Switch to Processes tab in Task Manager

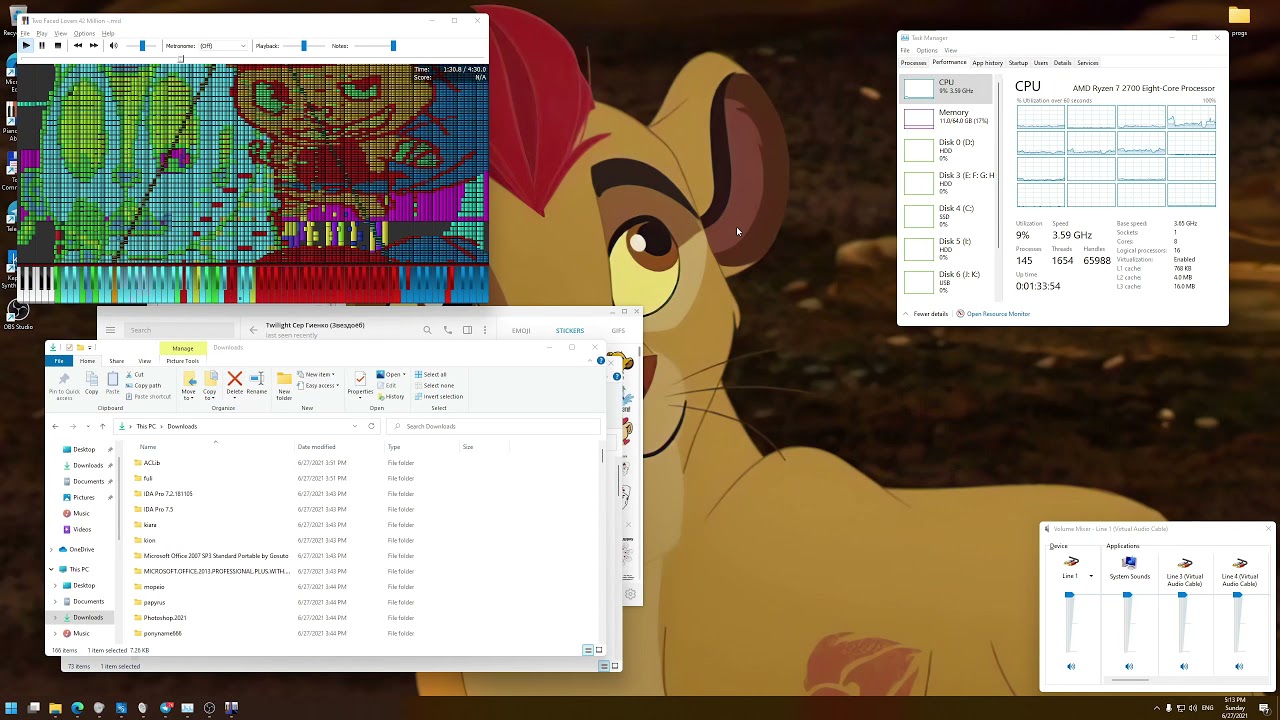click(x=914, y=63)
